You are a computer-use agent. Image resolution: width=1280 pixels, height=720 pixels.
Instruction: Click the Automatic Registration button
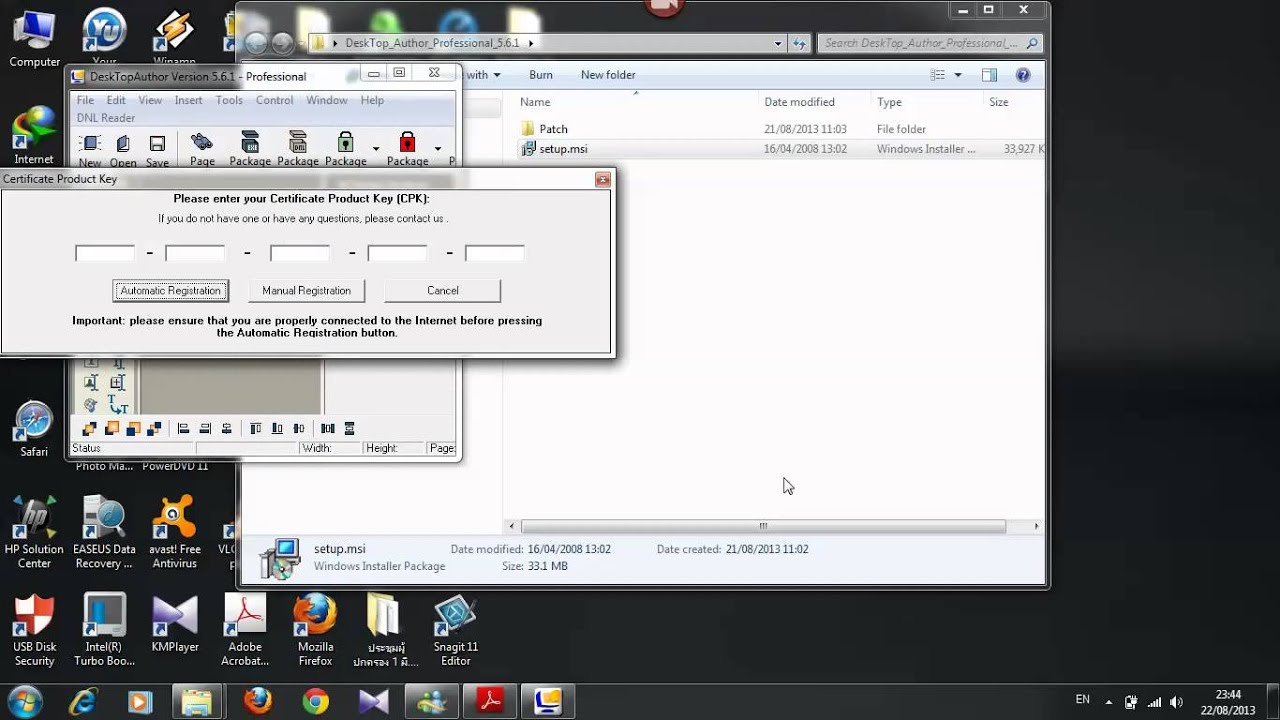(x=171, y=290)
